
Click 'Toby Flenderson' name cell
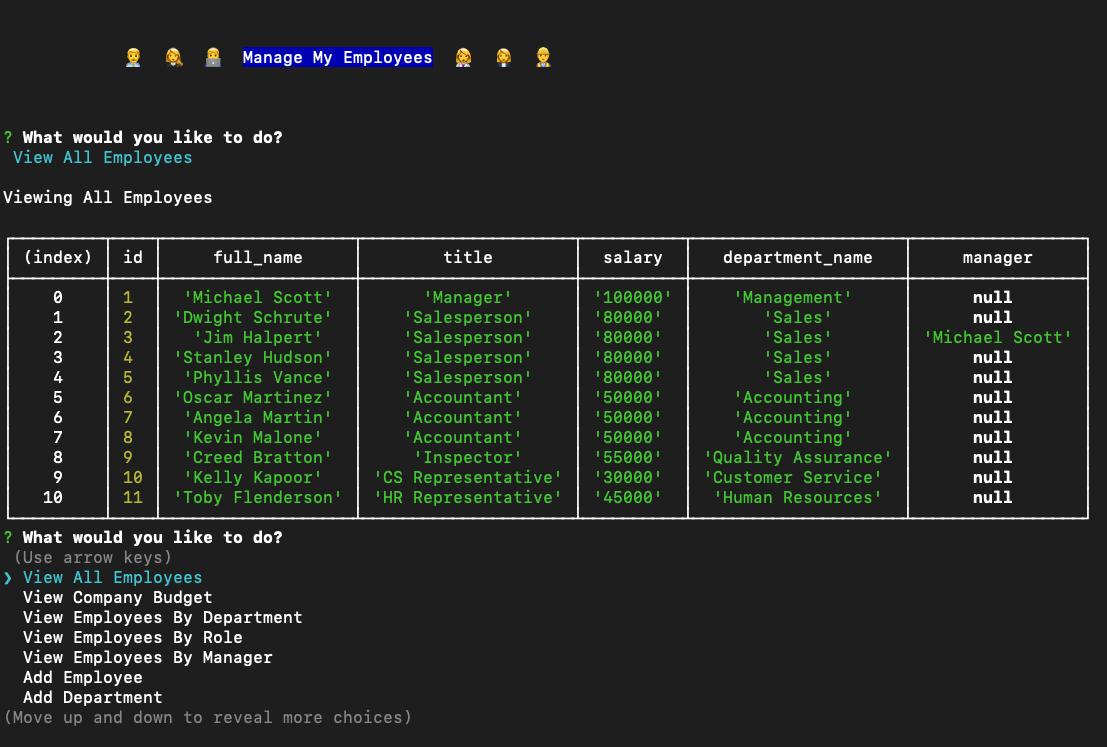pos(258,498)
